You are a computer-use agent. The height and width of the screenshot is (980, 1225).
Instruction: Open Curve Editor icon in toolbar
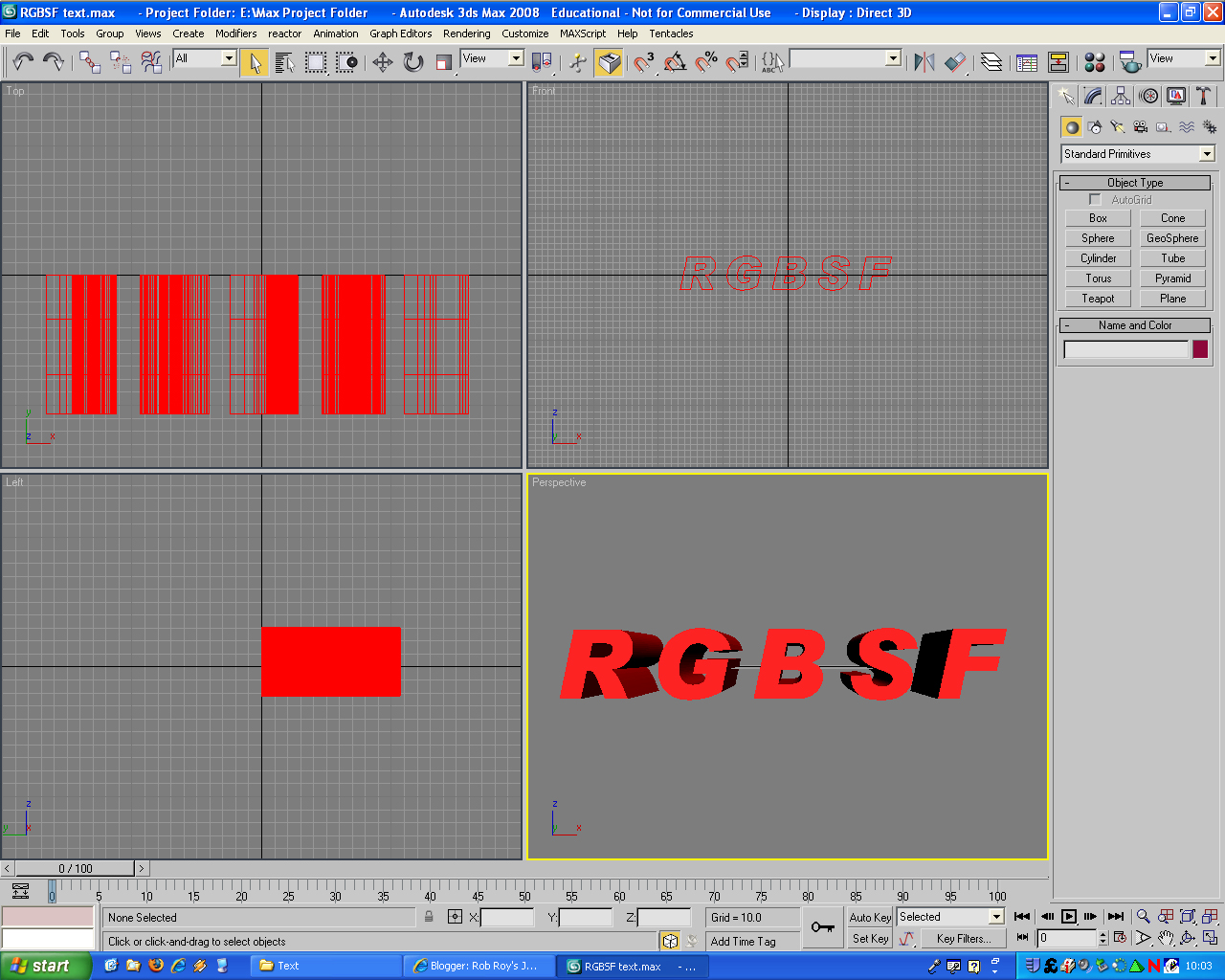coord(1027,62)
